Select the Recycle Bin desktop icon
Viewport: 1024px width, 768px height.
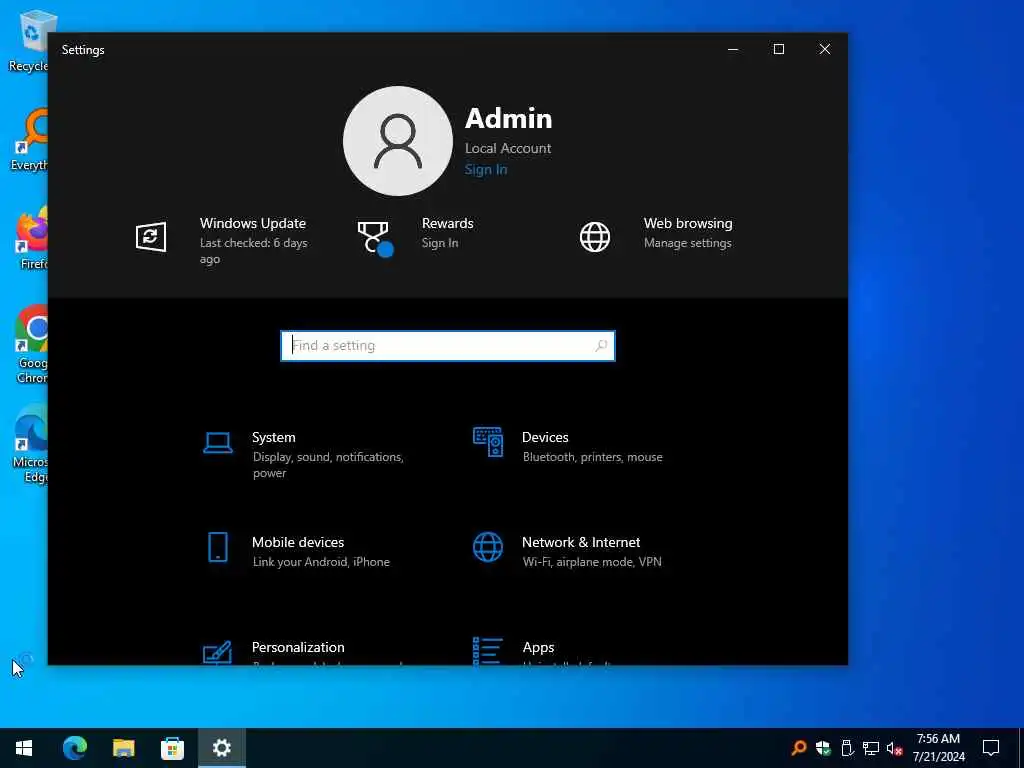(x=29, y=42)
